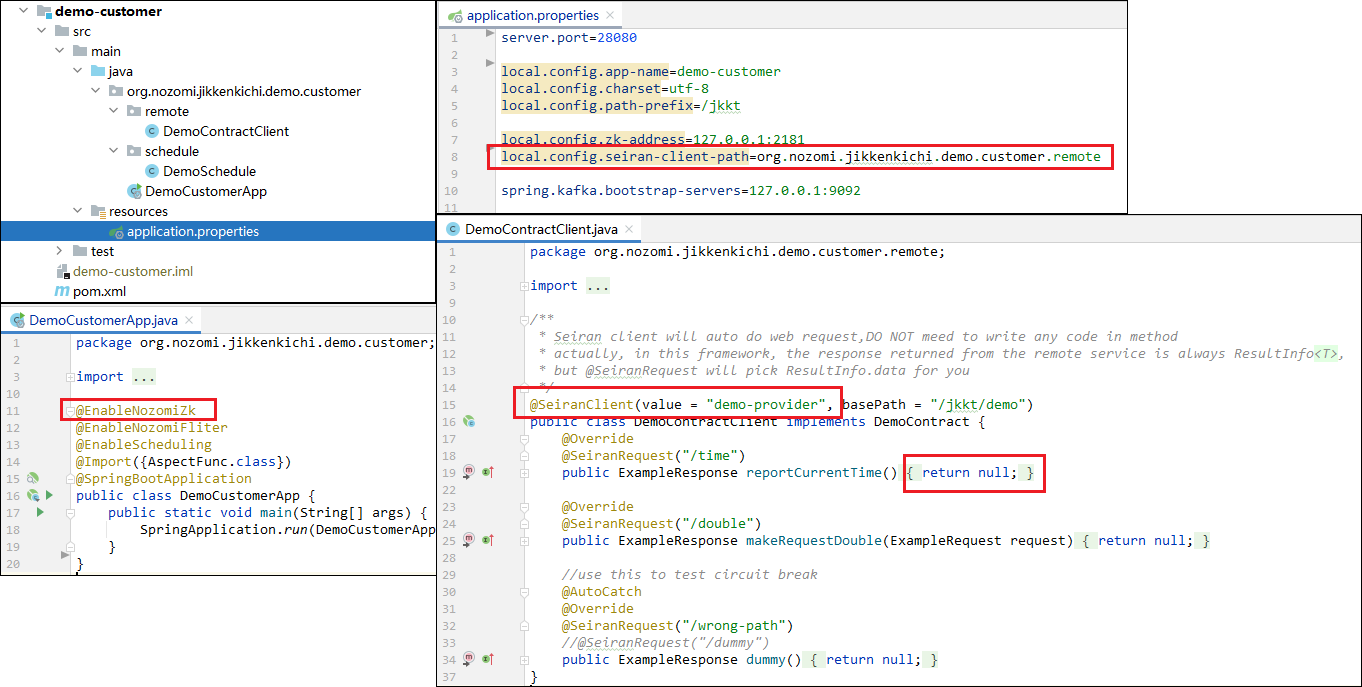Click the server.port=28080 line
The image size is (1362, 687).
(569, 37)
